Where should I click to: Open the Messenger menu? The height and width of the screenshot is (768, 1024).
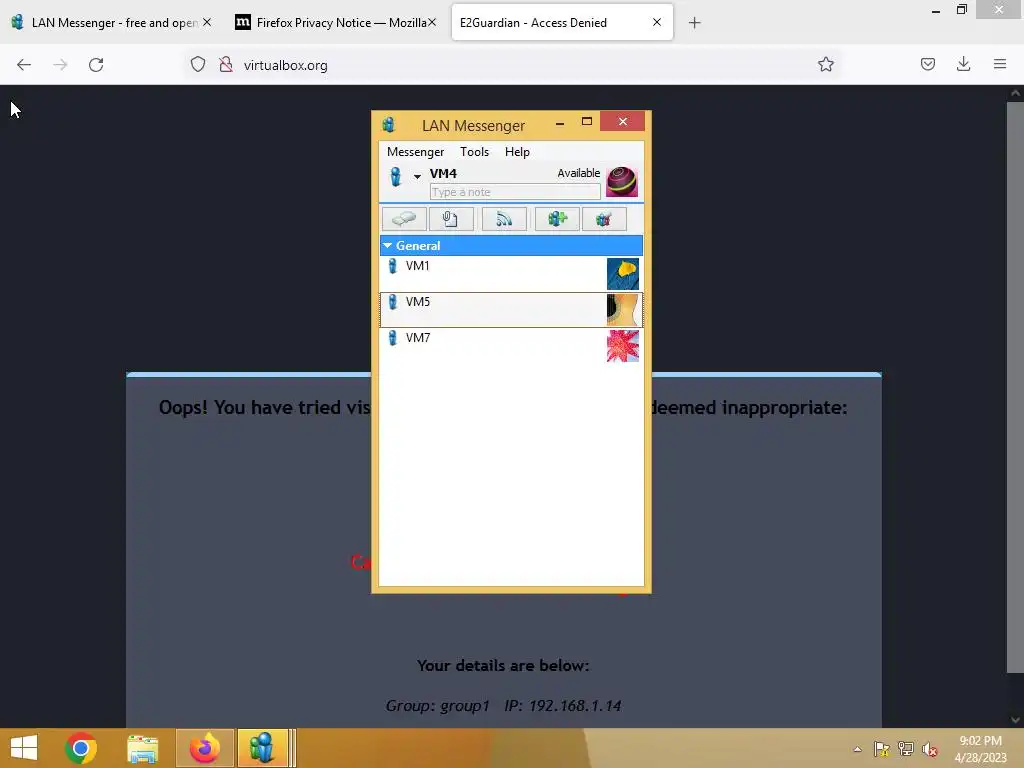pyautogui.click(x=415, y=152)
